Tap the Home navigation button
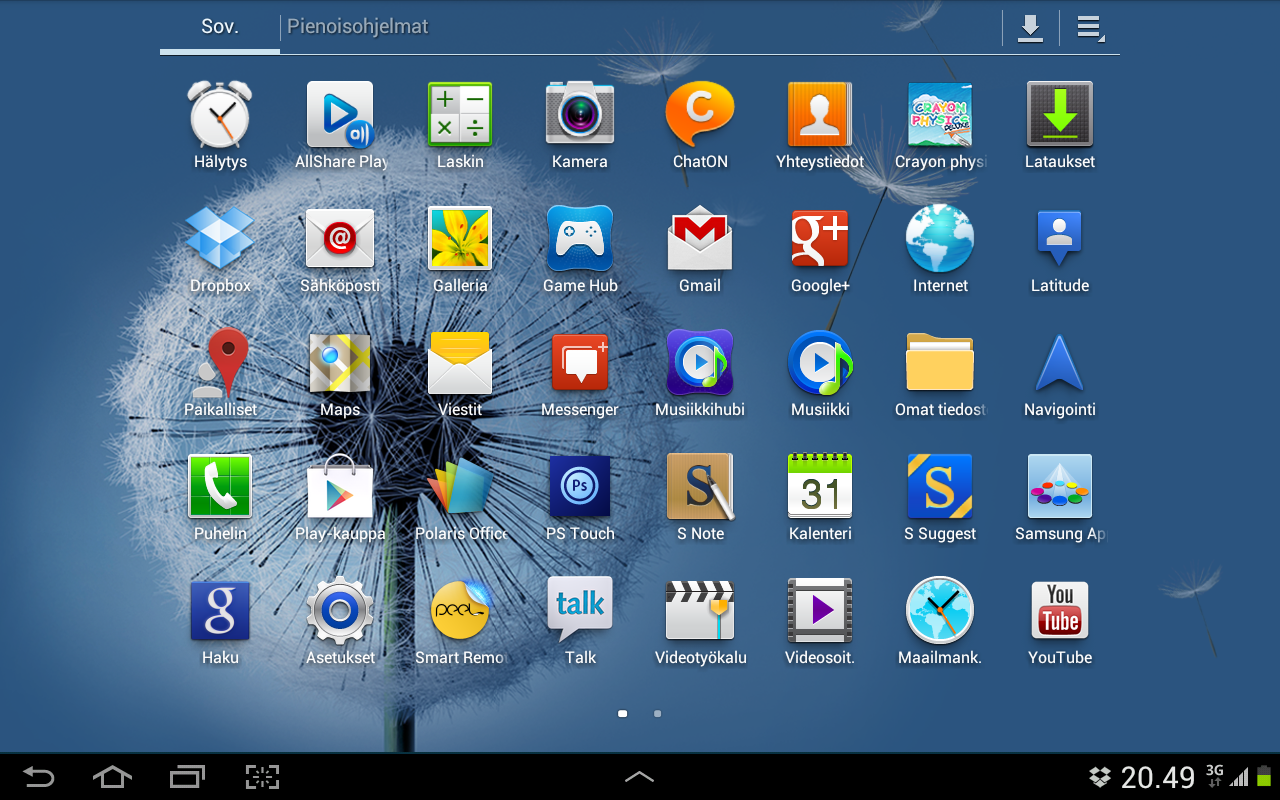This screenshot has height=800, width=1280. pyautogui.click(x=112, y=776)
